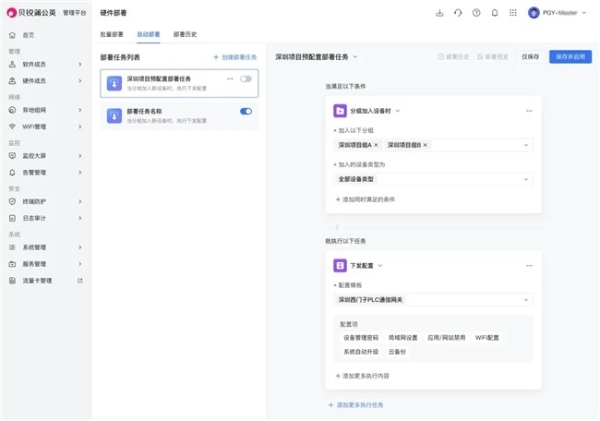The height and width of the screenshot is (421, 600).
Task: Open more options on 分组加入设备时 card
Action: point(529,111)
